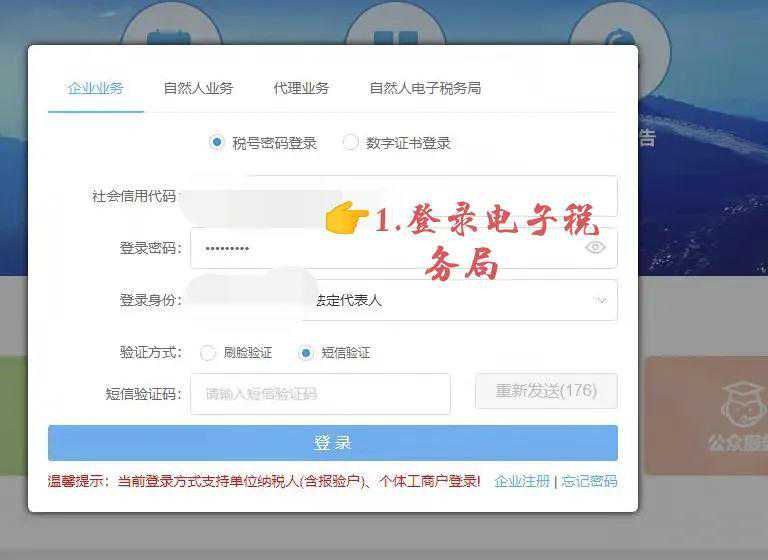Viewport: 768px width, 560px height.
Task: Select 税号密码登录 radio option
Action: (216, 143)
